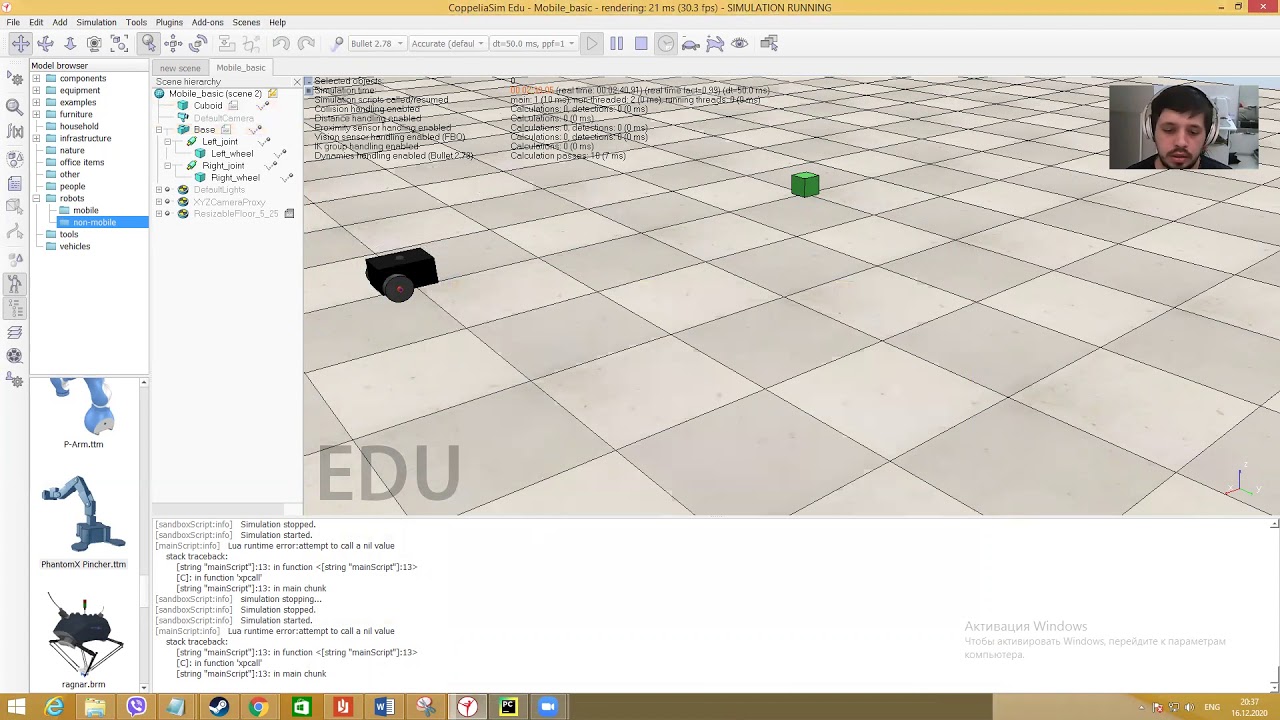Viewport: 1280px width, 720px height.
Task: Select the camera pan tool
Action: pyautogui.click(x=20, y=43)
